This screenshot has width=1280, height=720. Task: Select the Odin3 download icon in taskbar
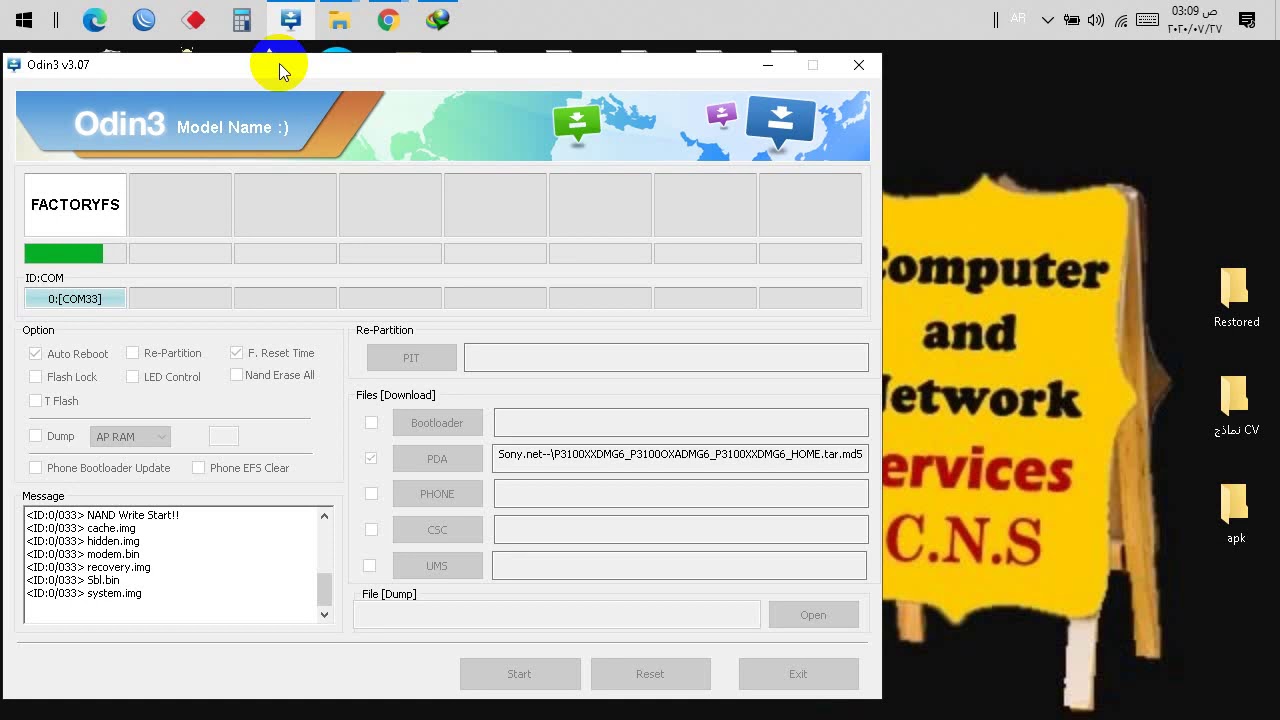pyautogui.click(x=291, y=20)
